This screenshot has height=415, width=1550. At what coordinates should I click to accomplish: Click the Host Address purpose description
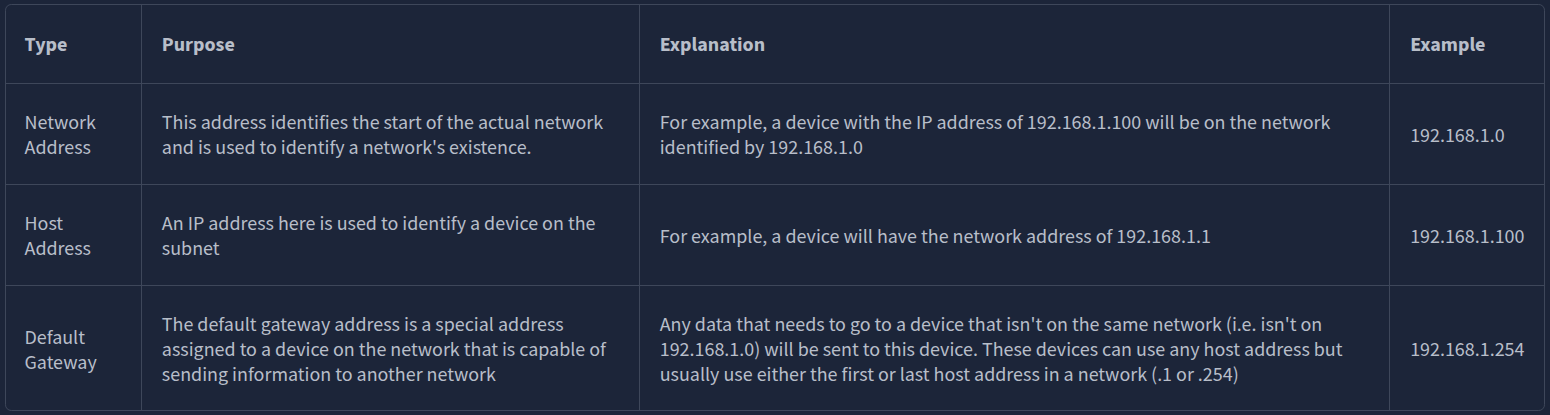(378, 236)
